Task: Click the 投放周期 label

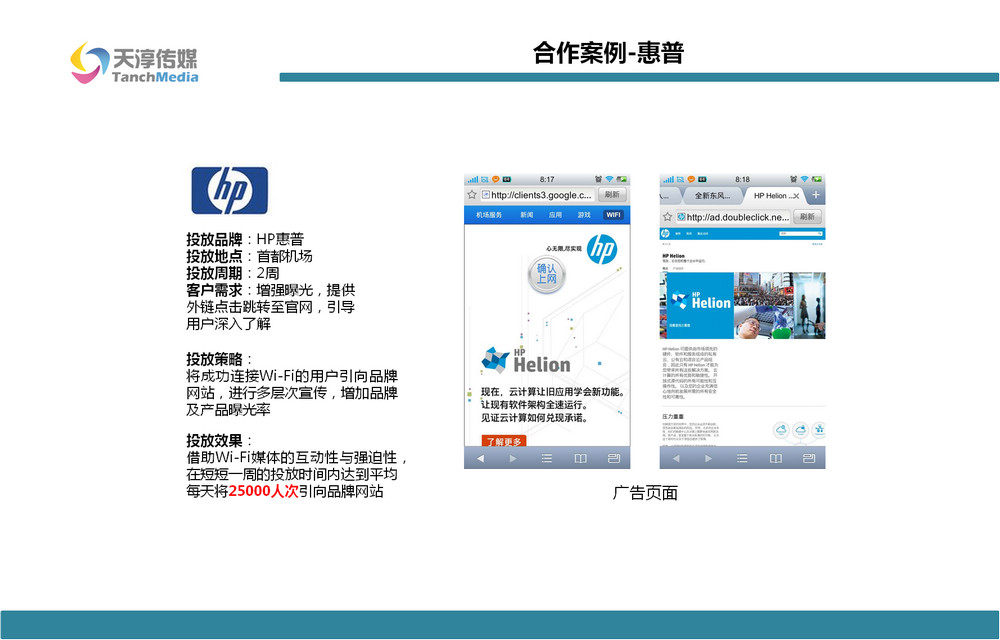Action: 214,273
